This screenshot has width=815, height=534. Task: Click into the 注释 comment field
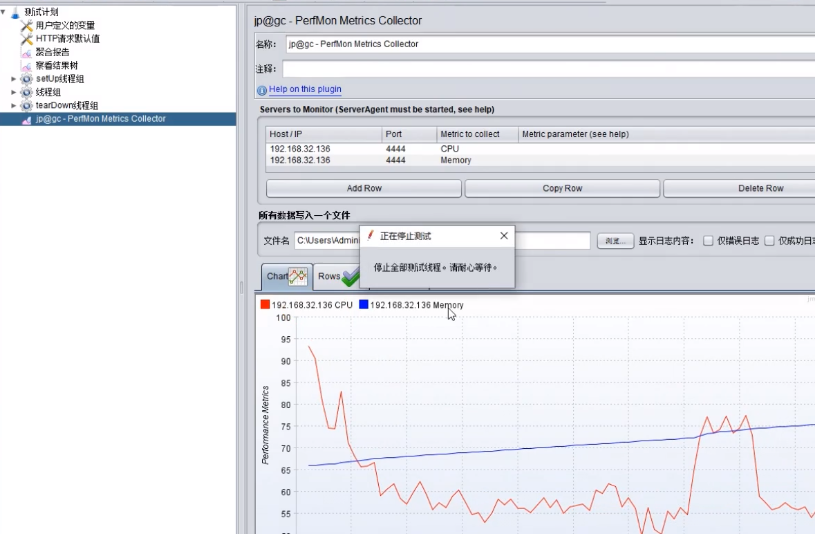[549, 69]
